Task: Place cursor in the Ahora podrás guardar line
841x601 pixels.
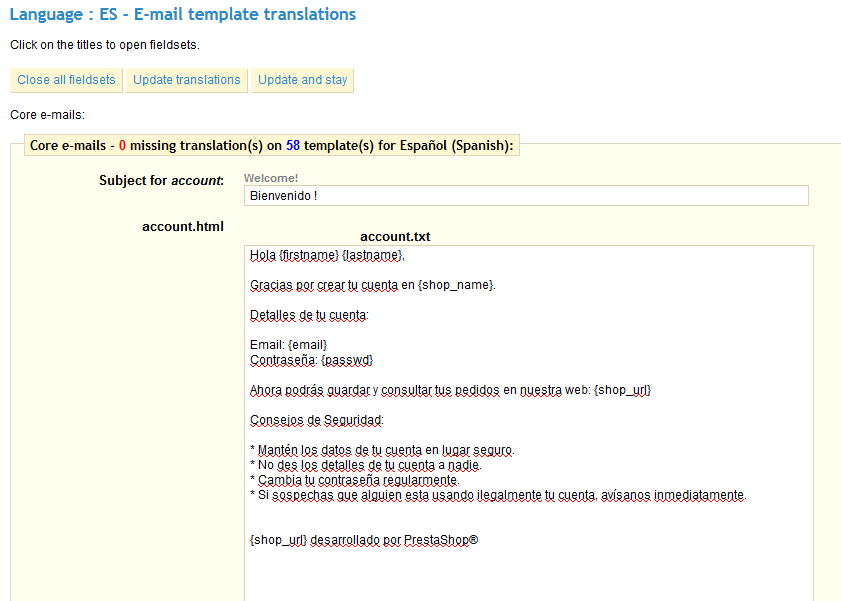Action: pyautogui.click(x=450, y=390)
